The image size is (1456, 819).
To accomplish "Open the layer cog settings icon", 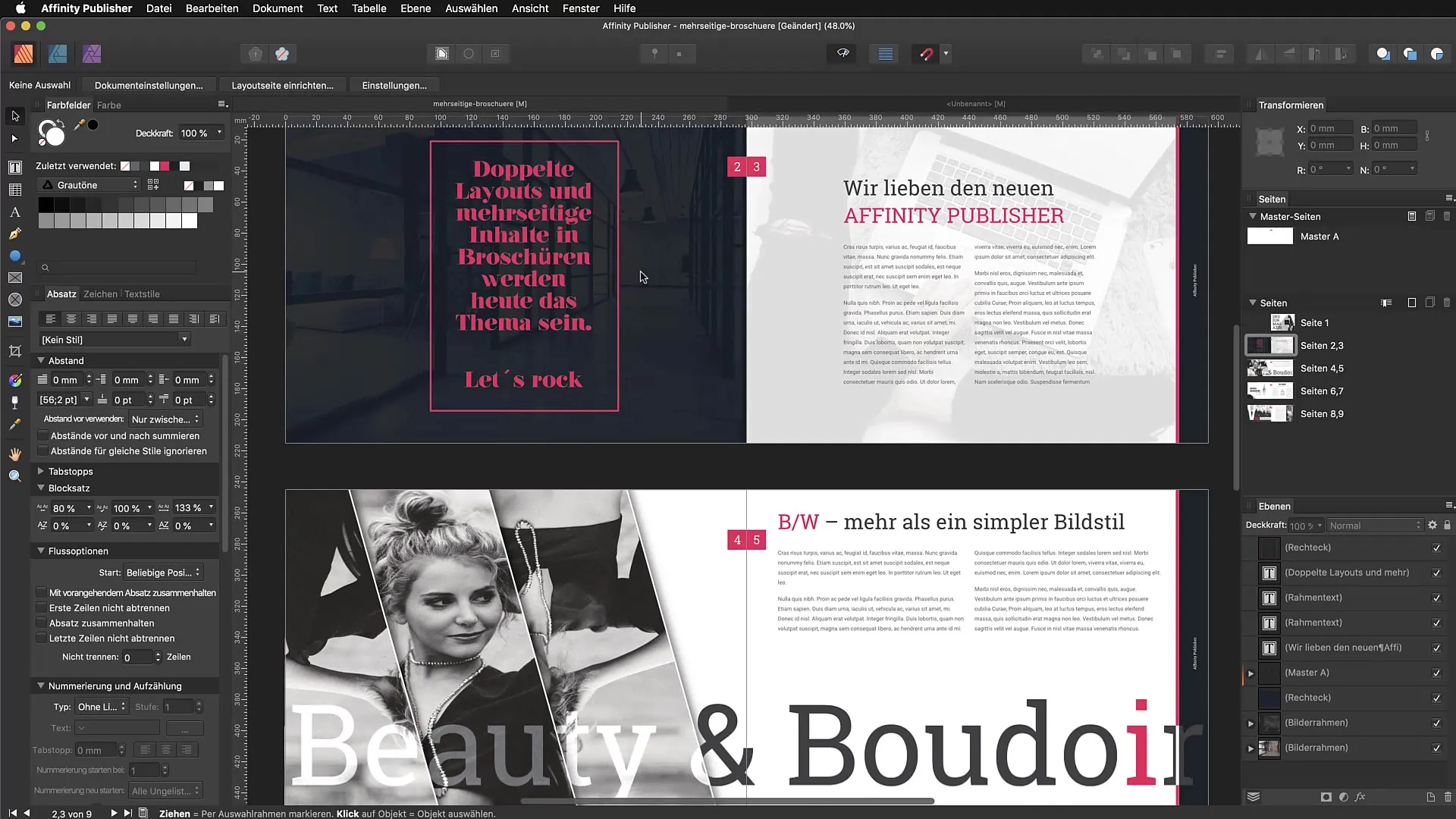I will click(x=1432, y=525).
